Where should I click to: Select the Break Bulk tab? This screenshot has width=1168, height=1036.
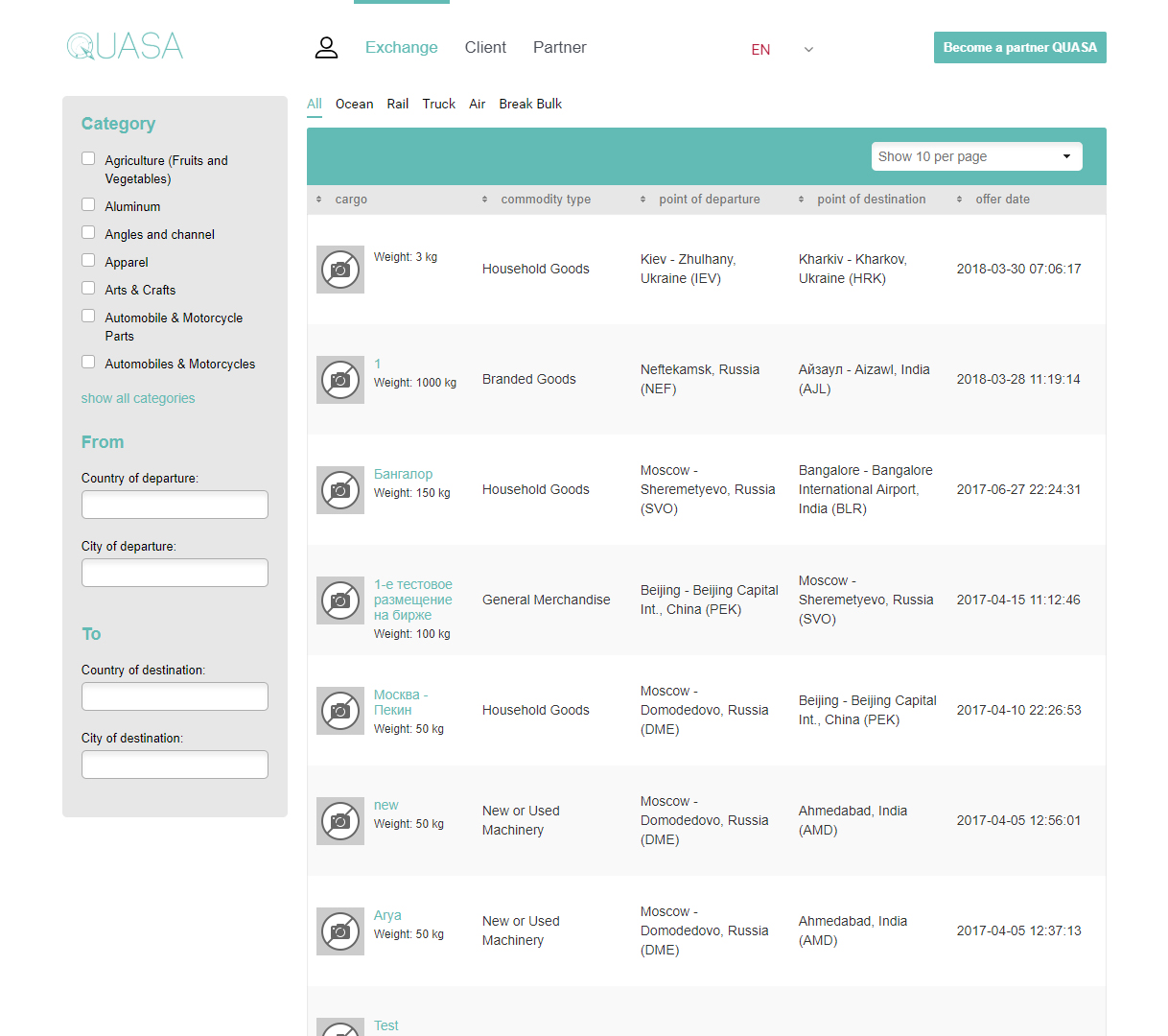tap(530, 104)
